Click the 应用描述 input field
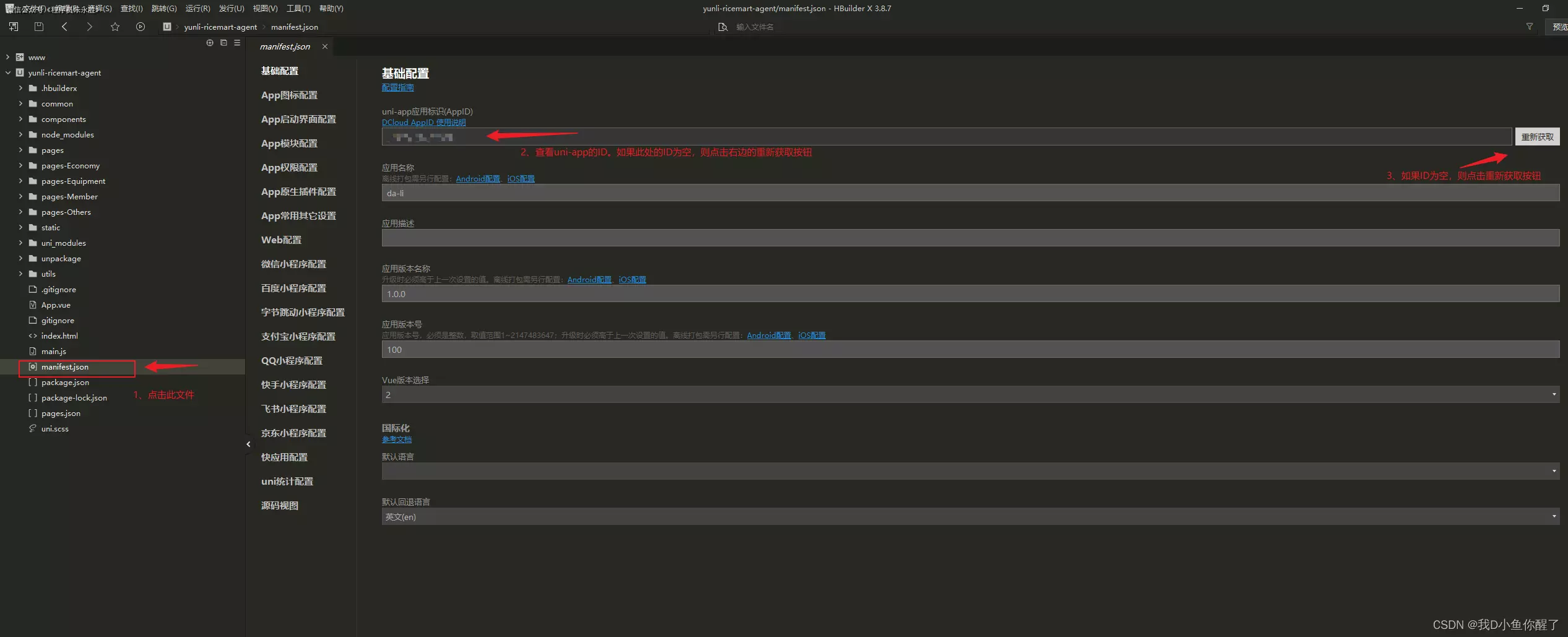Image resolution: width=1568 pixels, height=637 pixels. 969,238
